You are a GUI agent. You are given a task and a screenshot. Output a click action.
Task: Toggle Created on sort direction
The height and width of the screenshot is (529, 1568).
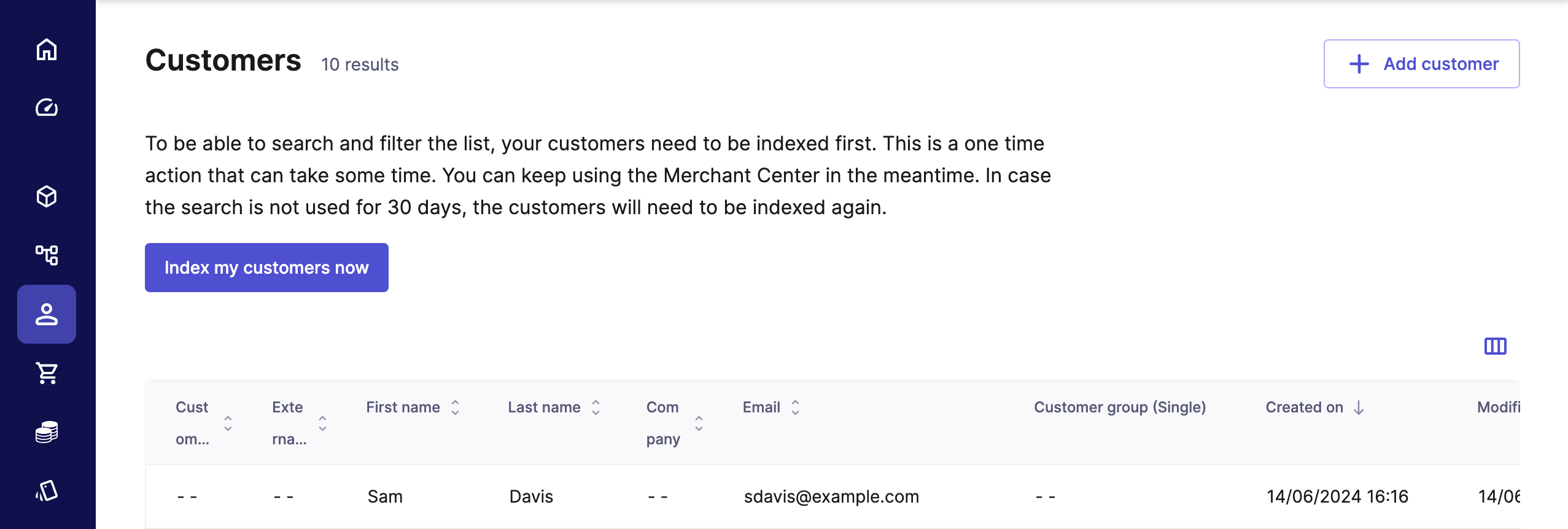point(1359,407)
